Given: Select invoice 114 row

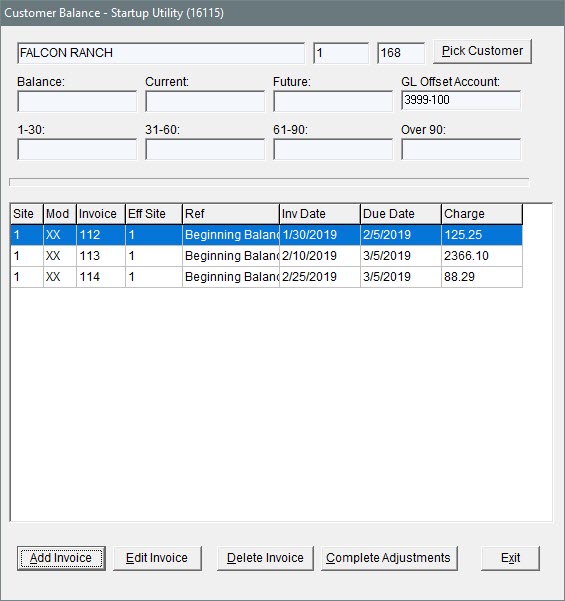Looking at the screenshot, I should 266,277.
